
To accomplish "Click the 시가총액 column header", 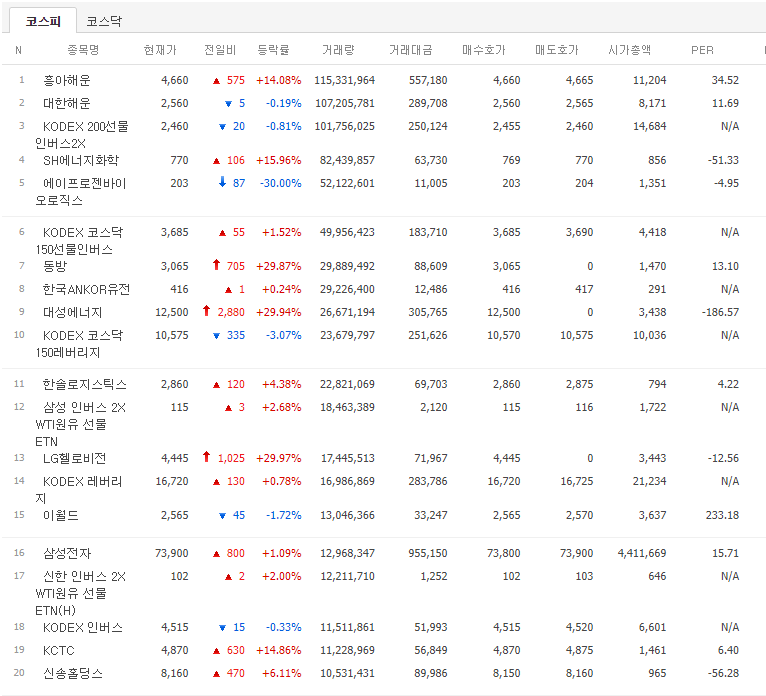I will (629, 50).
